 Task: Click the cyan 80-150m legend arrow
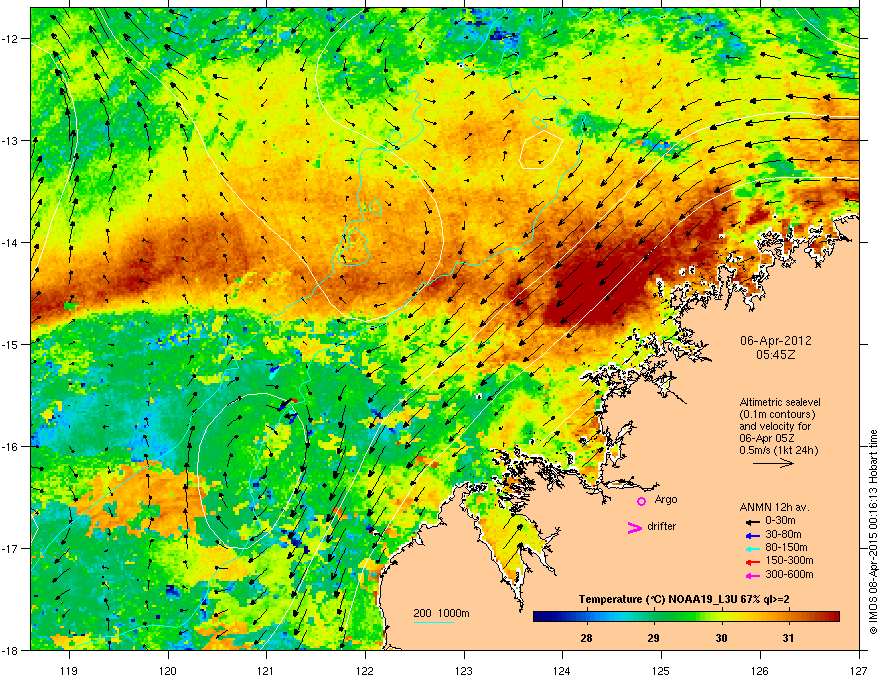point(752,549)
